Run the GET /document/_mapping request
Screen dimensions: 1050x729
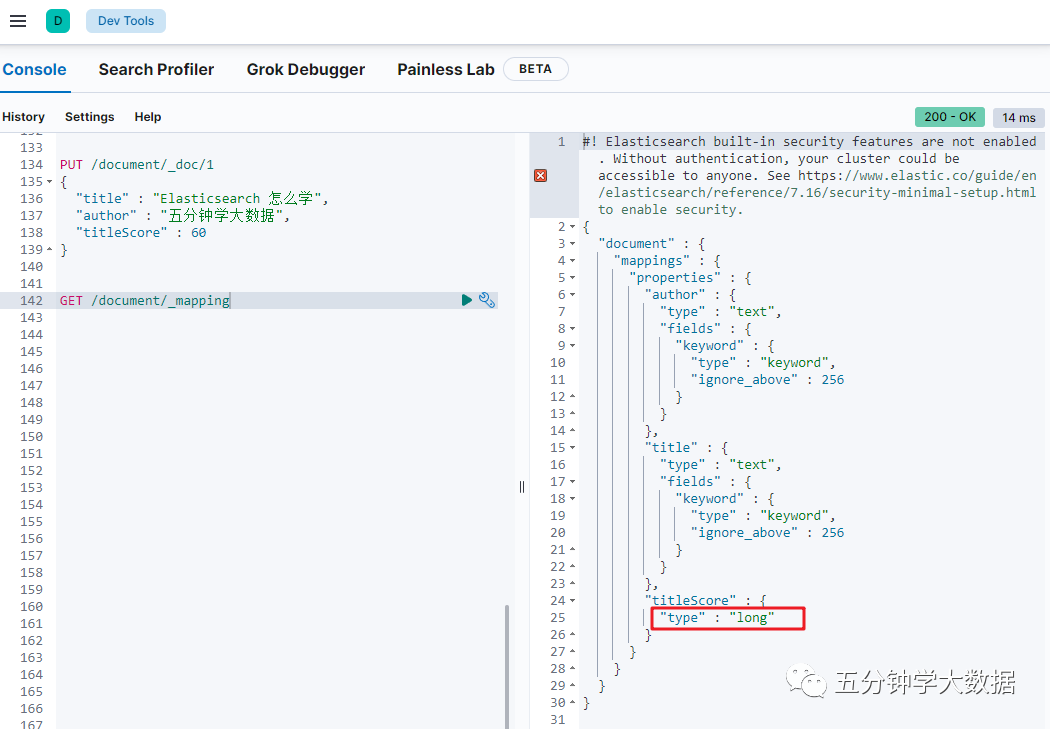coord(467,300)
